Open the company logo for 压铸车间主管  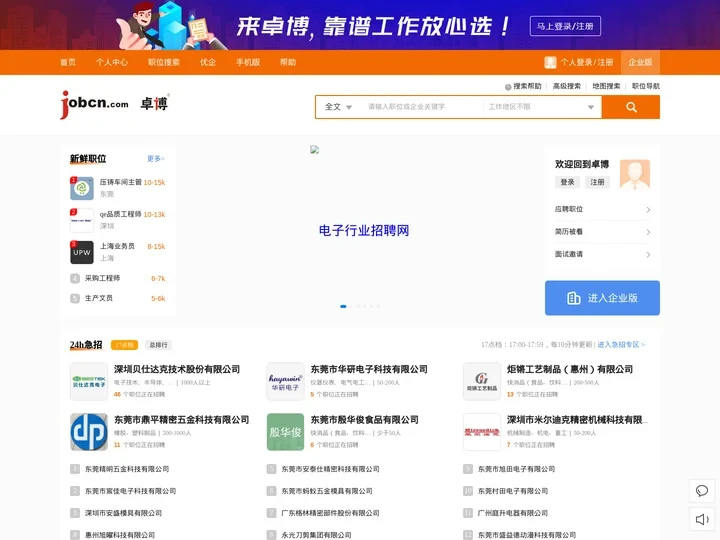82,188
